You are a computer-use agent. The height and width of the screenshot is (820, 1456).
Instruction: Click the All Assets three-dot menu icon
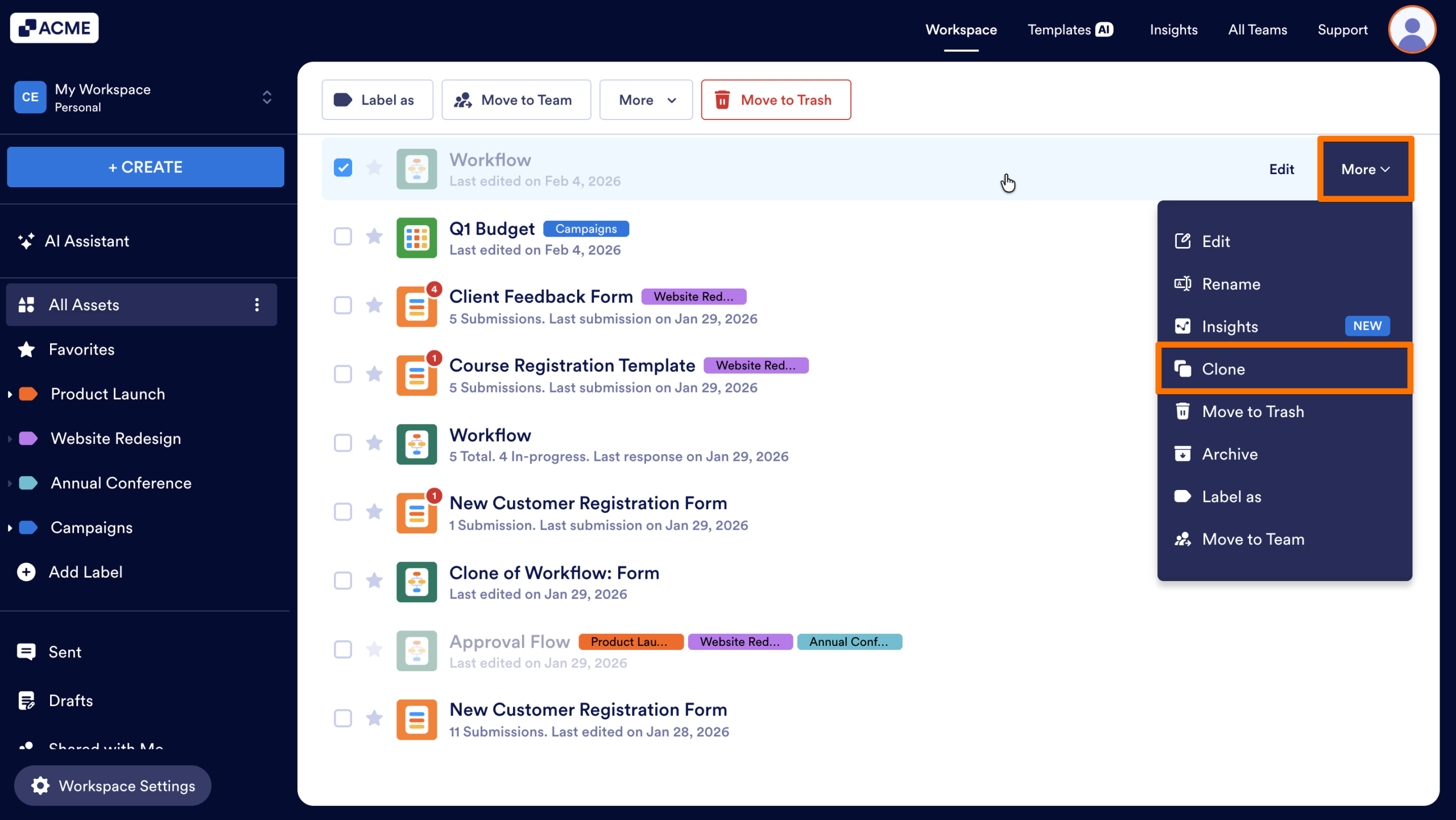[257, 304]
